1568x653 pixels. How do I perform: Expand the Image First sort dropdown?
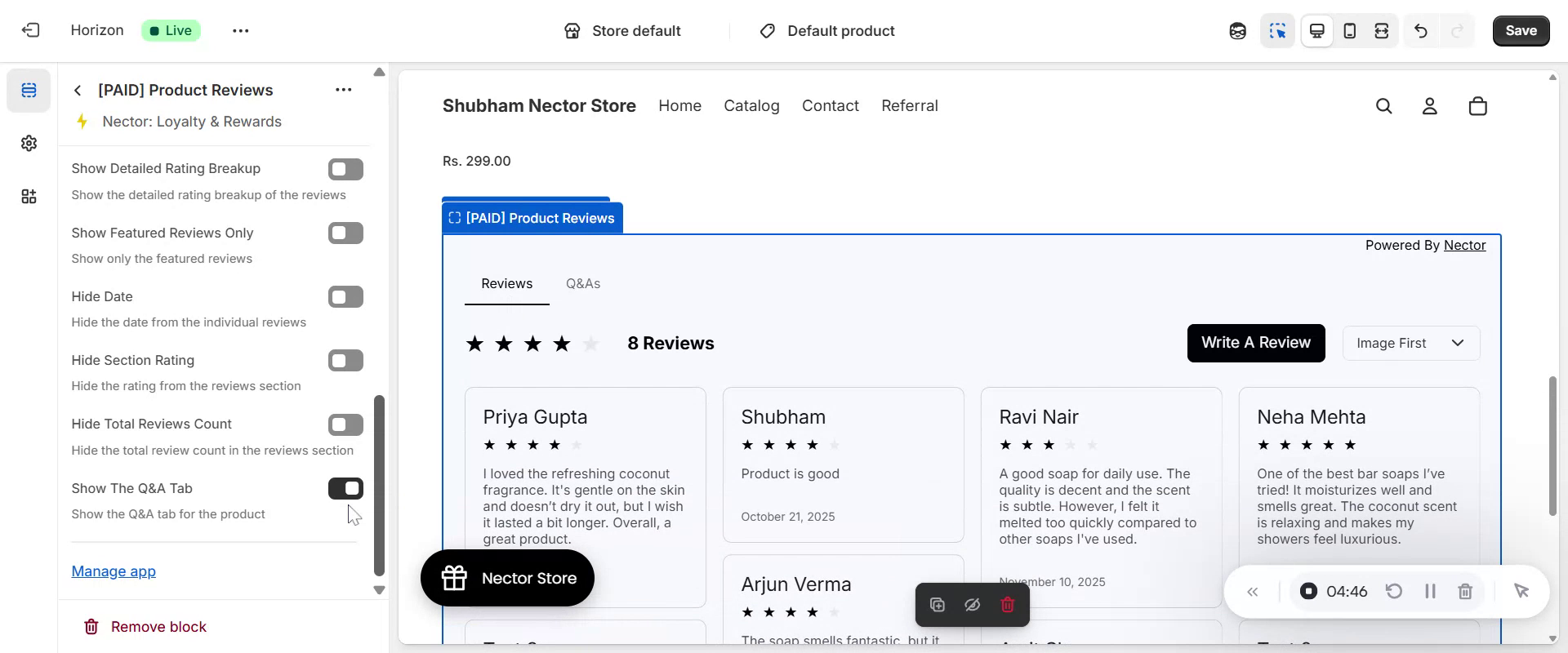(1410, 344)
